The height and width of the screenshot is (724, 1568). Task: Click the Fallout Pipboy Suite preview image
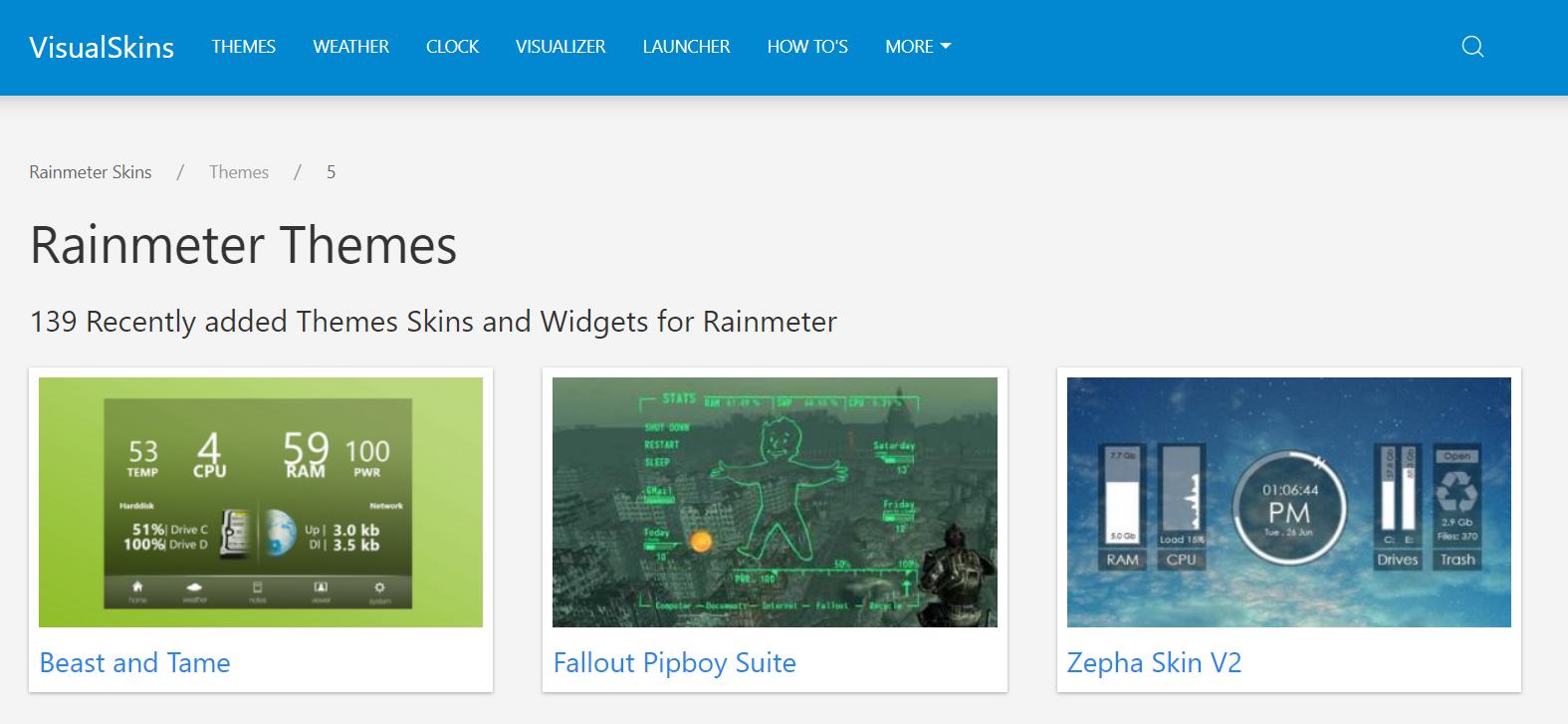click(775, 502)
